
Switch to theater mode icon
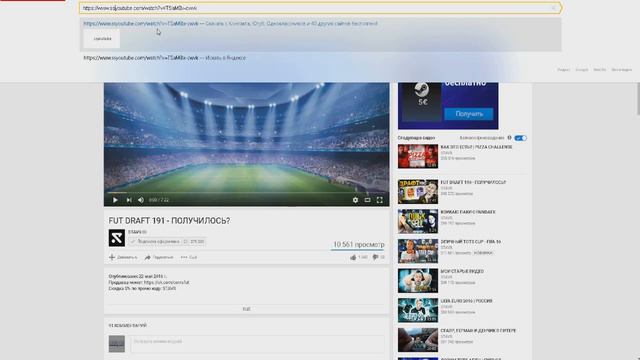pyautogui.click(x=367, y=200)
